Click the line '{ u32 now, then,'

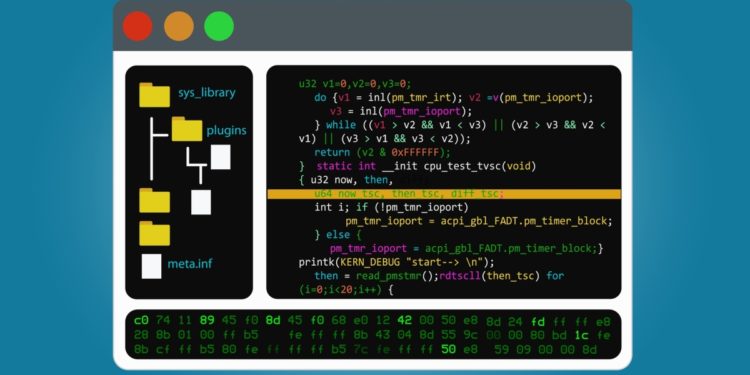coord(345,180)
